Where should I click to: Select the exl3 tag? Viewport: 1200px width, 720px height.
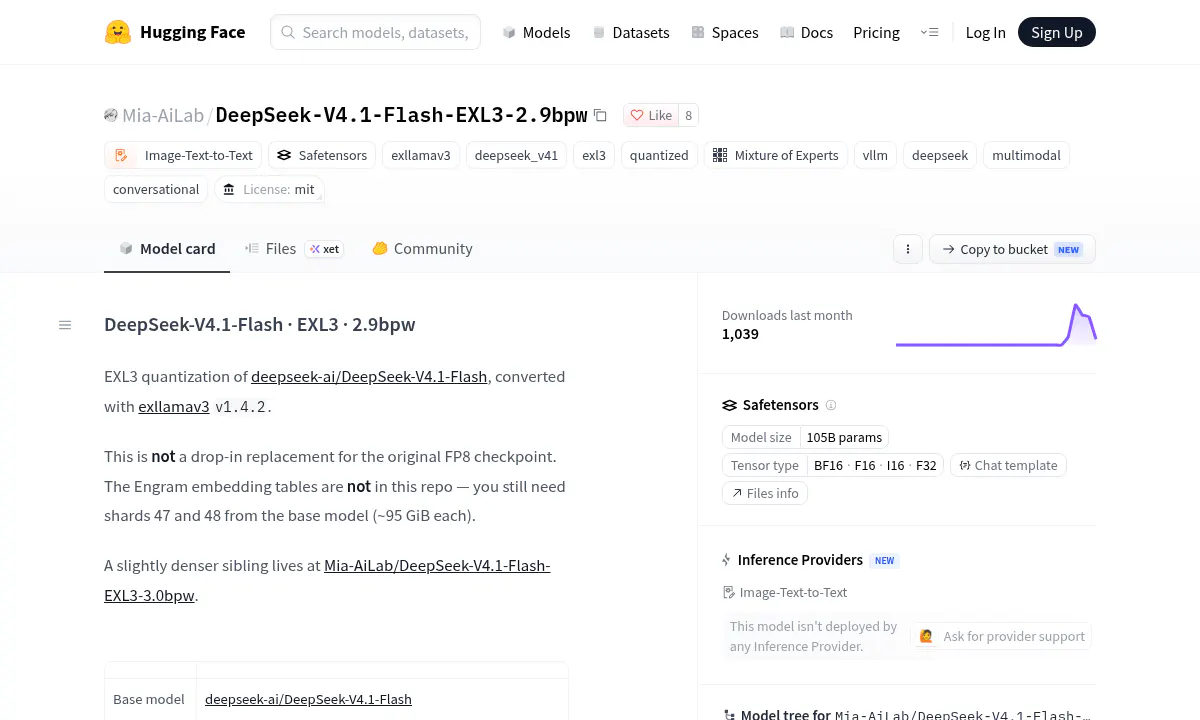[x=594, y=155]
